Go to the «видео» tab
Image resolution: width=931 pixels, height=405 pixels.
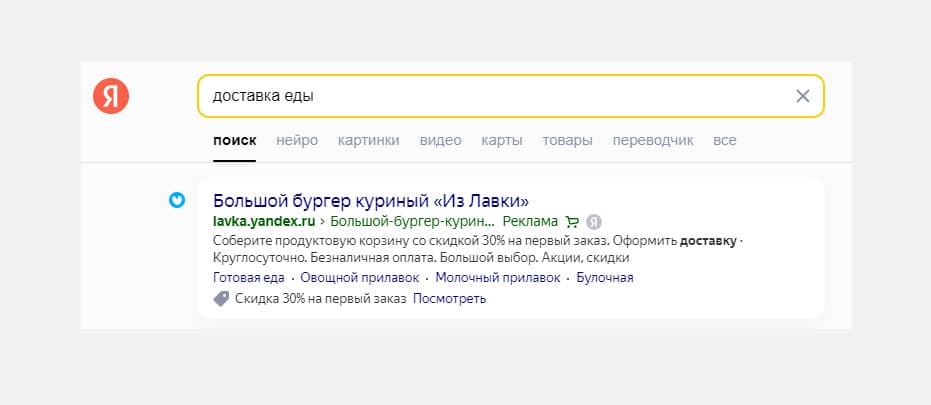coord(441,141)
